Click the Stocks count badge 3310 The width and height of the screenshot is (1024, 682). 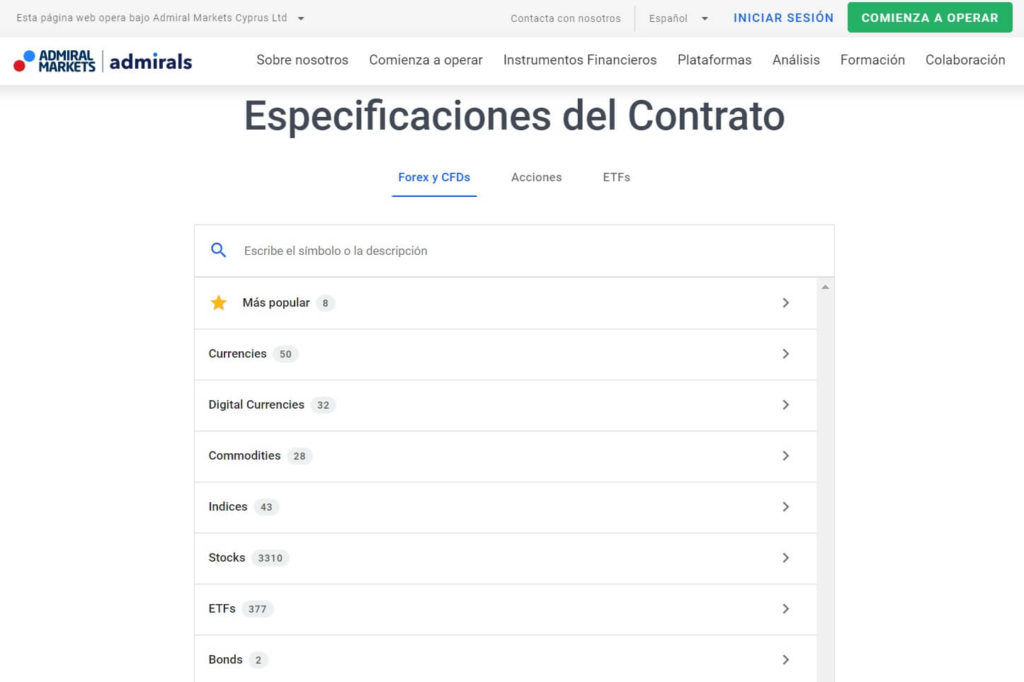(x=270, y=558)
